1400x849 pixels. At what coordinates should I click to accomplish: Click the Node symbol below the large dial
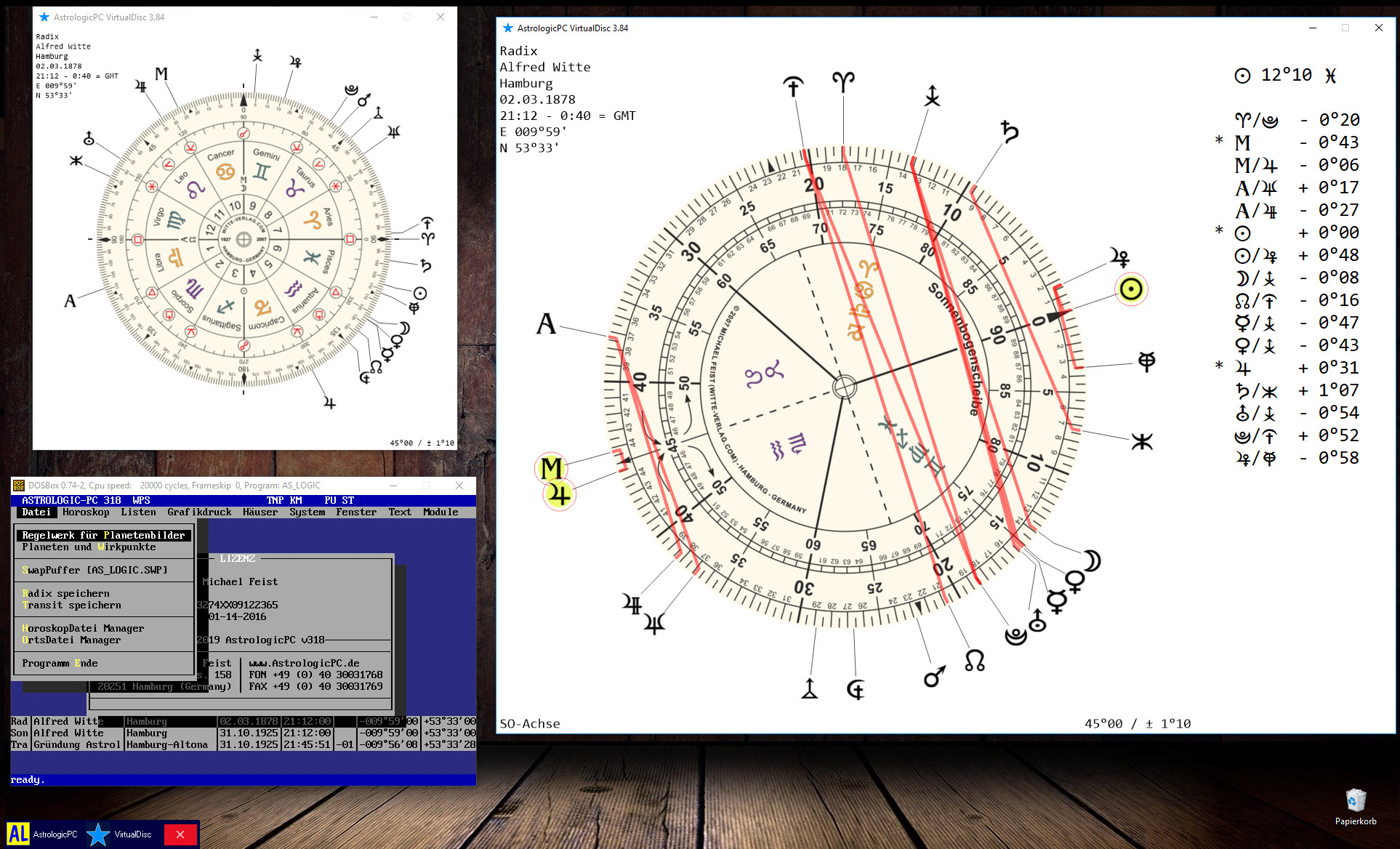975,660
